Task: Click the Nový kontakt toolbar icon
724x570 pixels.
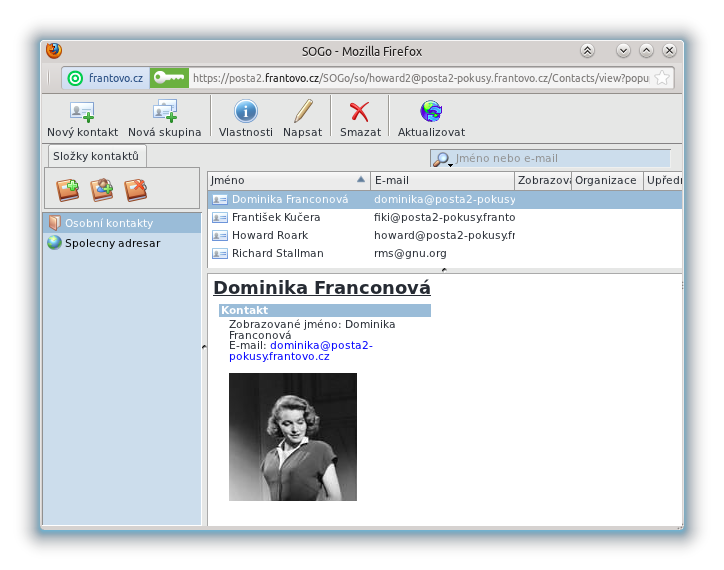Action: [82, 112]
